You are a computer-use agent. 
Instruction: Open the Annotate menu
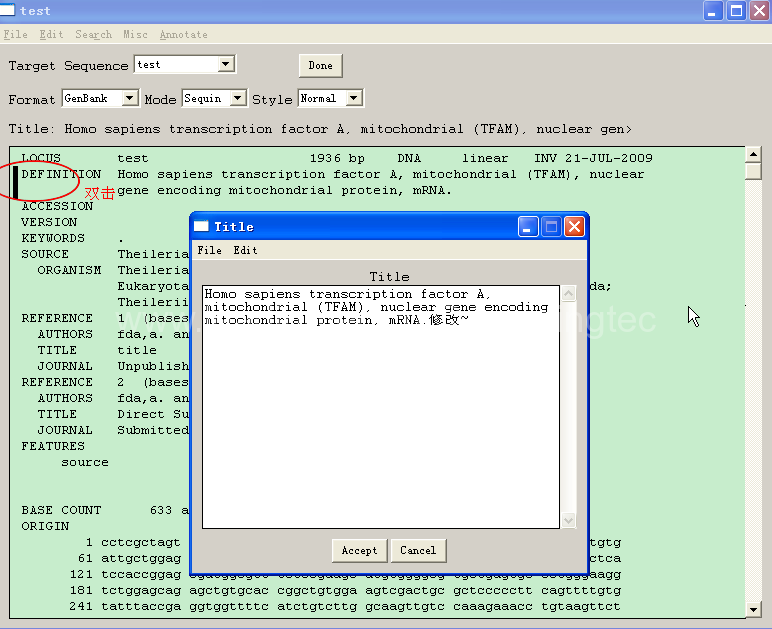[x=184, y=34]
